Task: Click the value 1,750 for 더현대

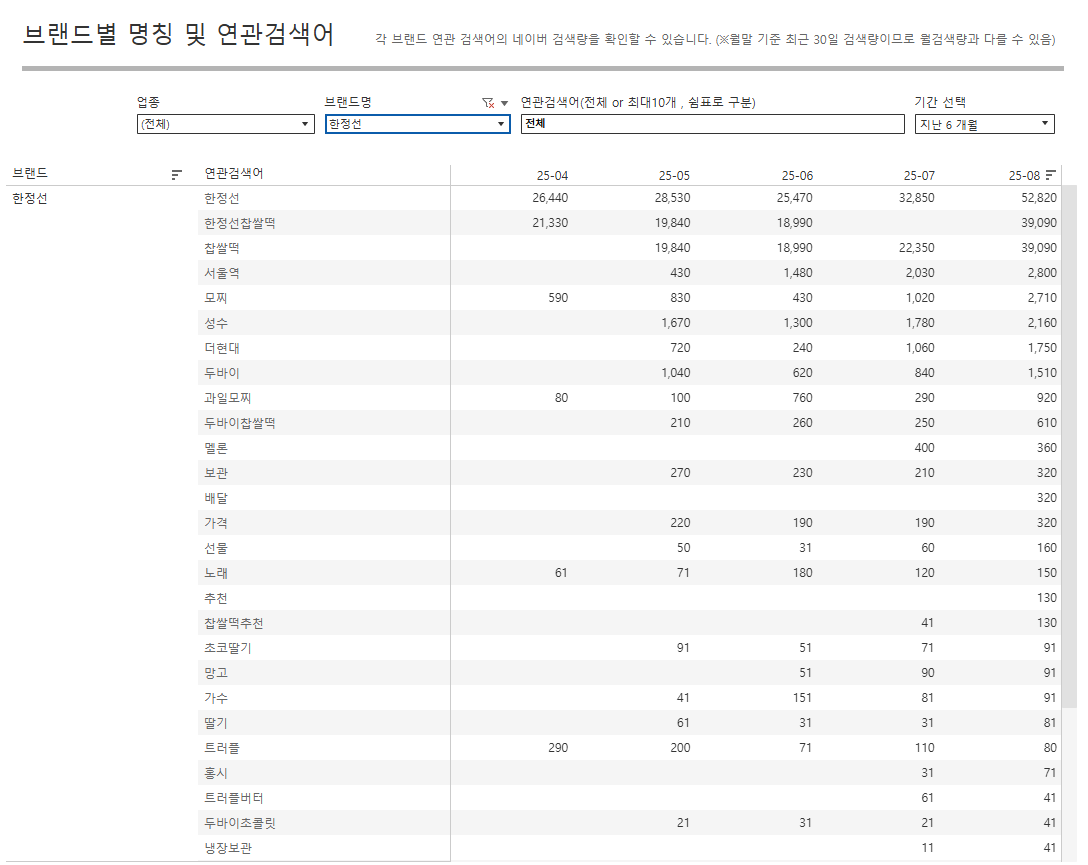Action: pos(1042,348)
